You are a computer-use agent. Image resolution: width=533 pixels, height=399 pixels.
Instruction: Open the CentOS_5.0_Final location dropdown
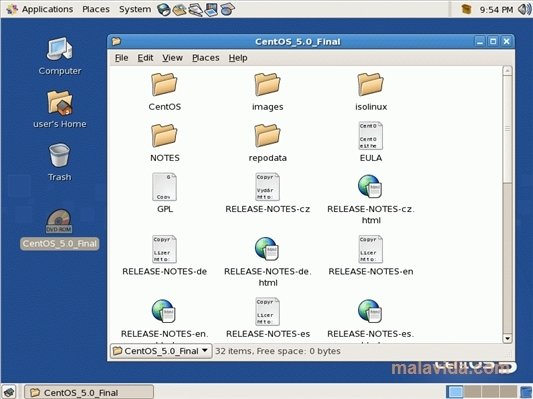(x=161, y=351)
